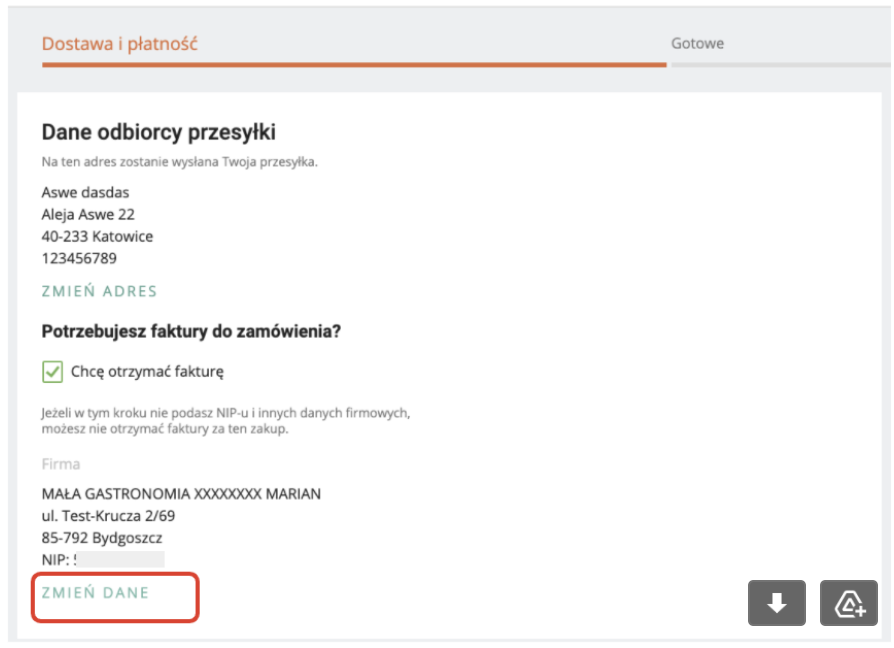Image resolution: width=894 pixels, height=648 pixels.
Task: Click the download arrow icon button
Action: pyautogui.click(x=777, y=602)
